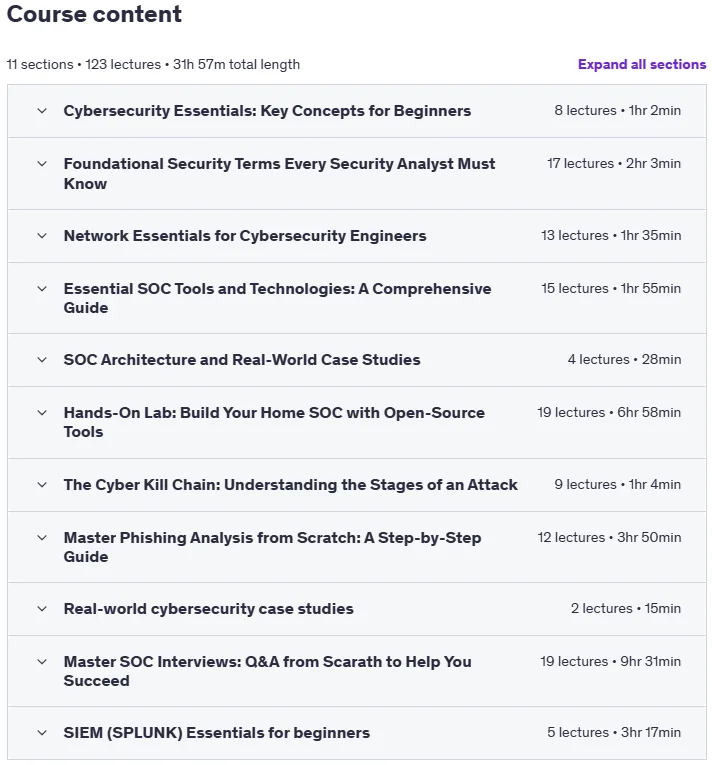Open chevron beside Master Phishing Analysis
The width and height of the screenshot is (712, 765).
point(42,538)
